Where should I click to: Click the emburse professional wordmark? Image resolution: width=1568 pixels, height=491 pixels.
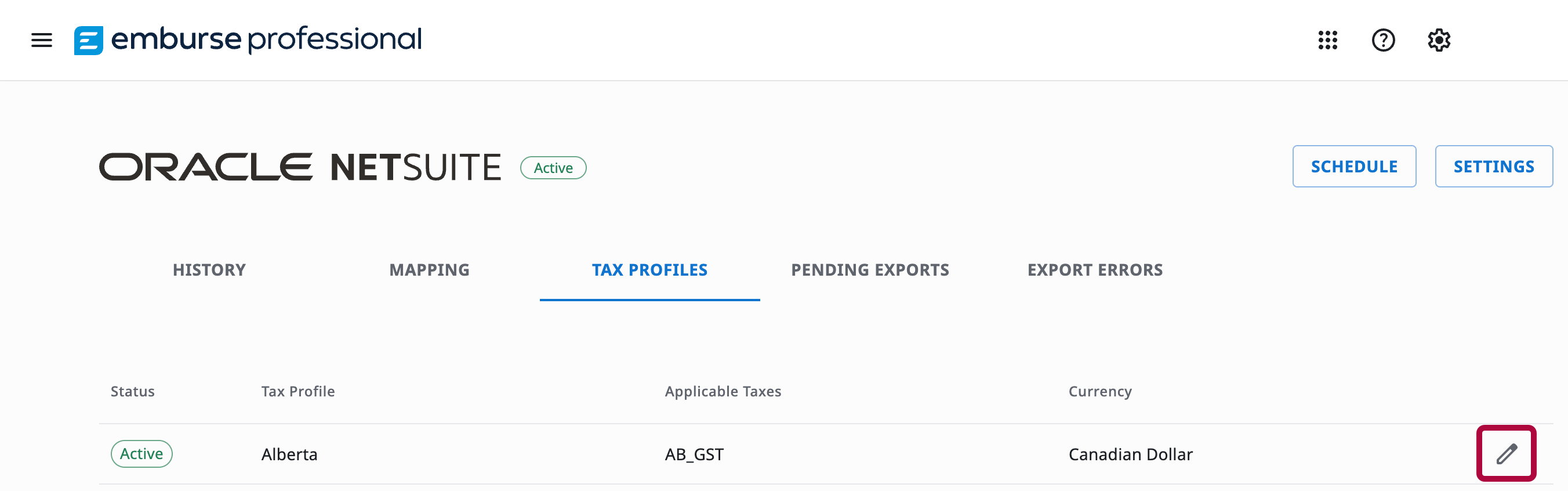tap(267, 39)
